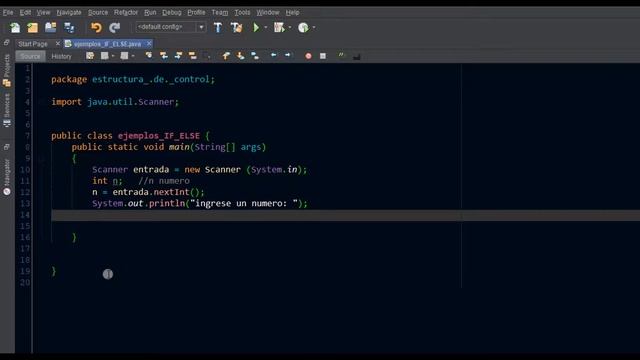Open the Edit menu
The image size is (640, 360).
pos(25,12)
